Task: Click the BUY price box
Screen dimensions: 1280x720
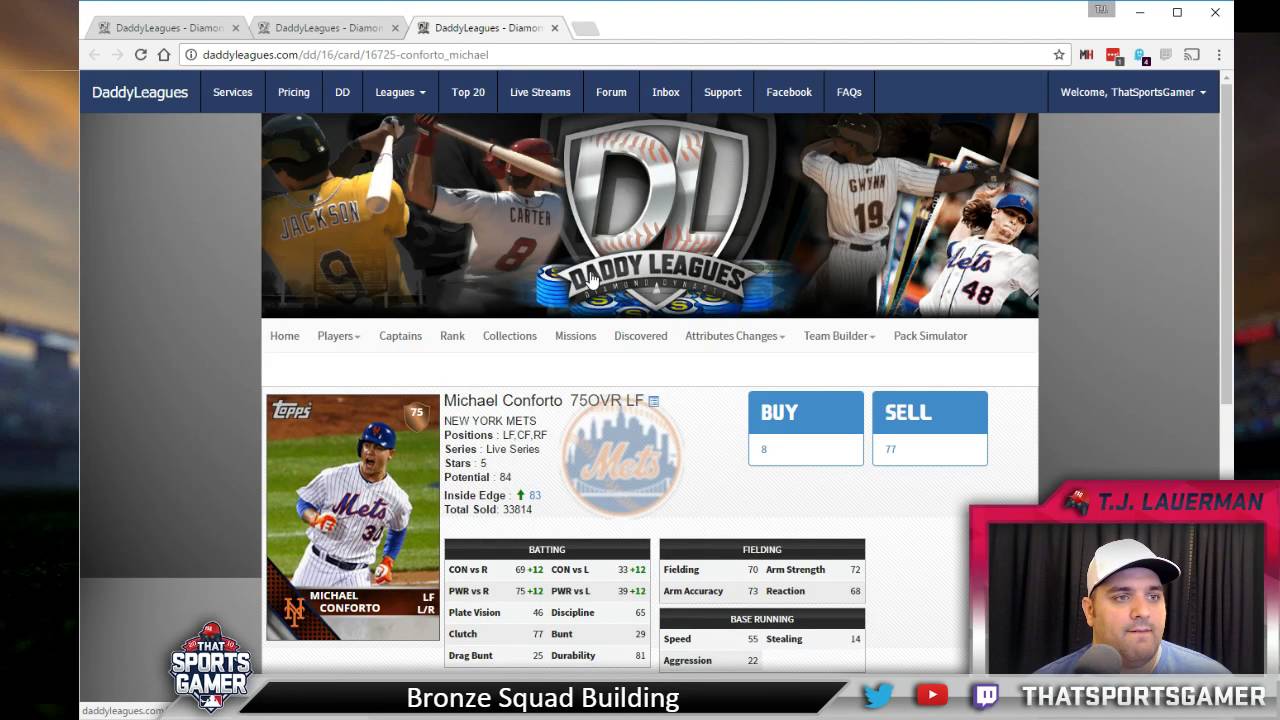Action: click(806, 428)
